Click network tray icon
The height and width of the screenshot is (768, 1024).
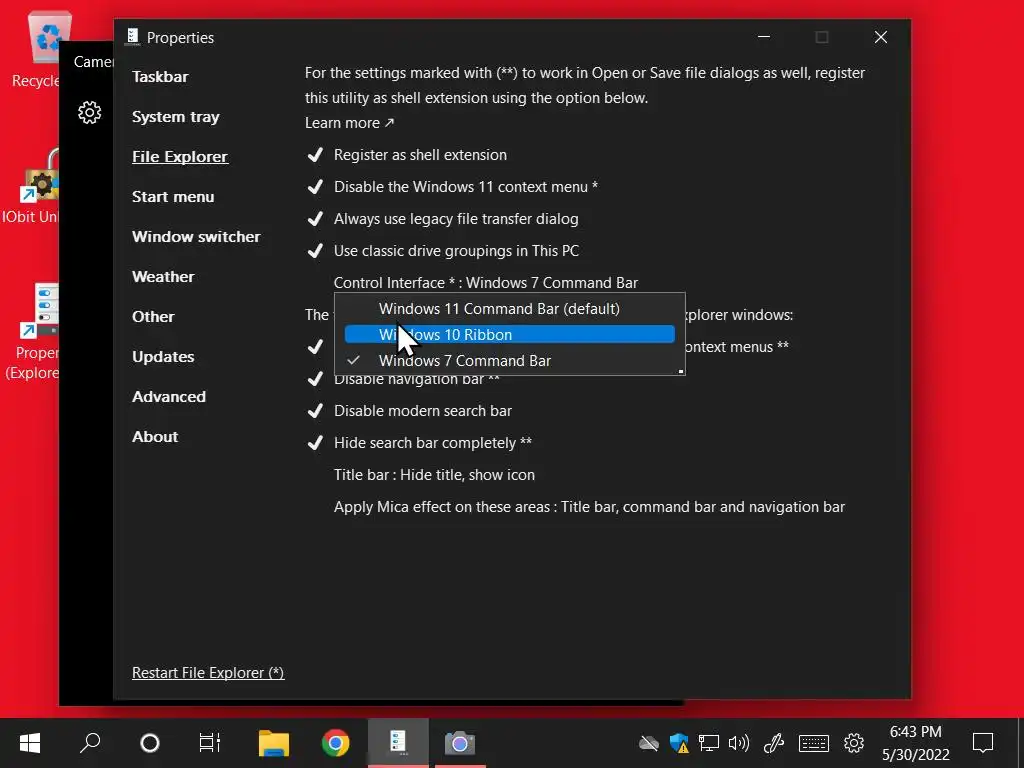pyautogui.click(x=709, y=743)
